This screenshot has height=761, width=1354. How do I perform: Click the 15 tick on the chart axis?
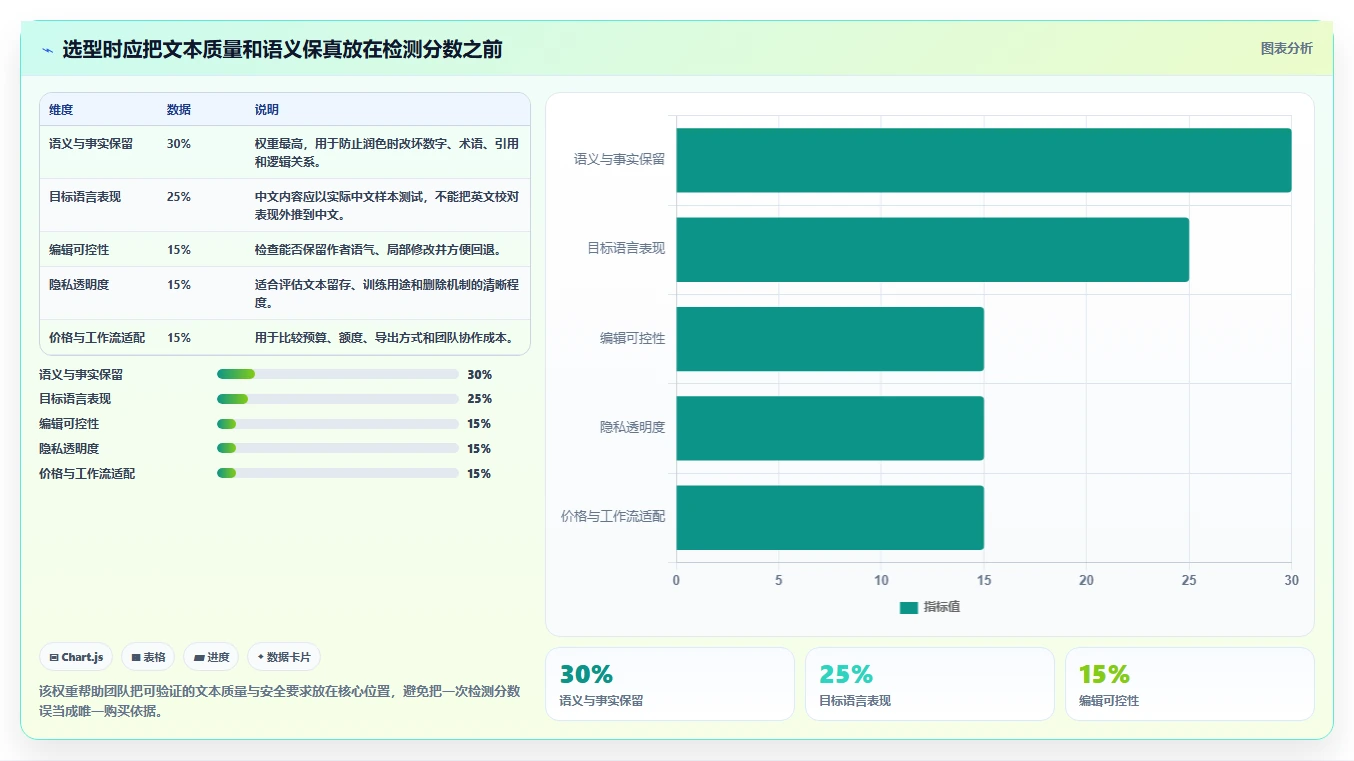984,580
